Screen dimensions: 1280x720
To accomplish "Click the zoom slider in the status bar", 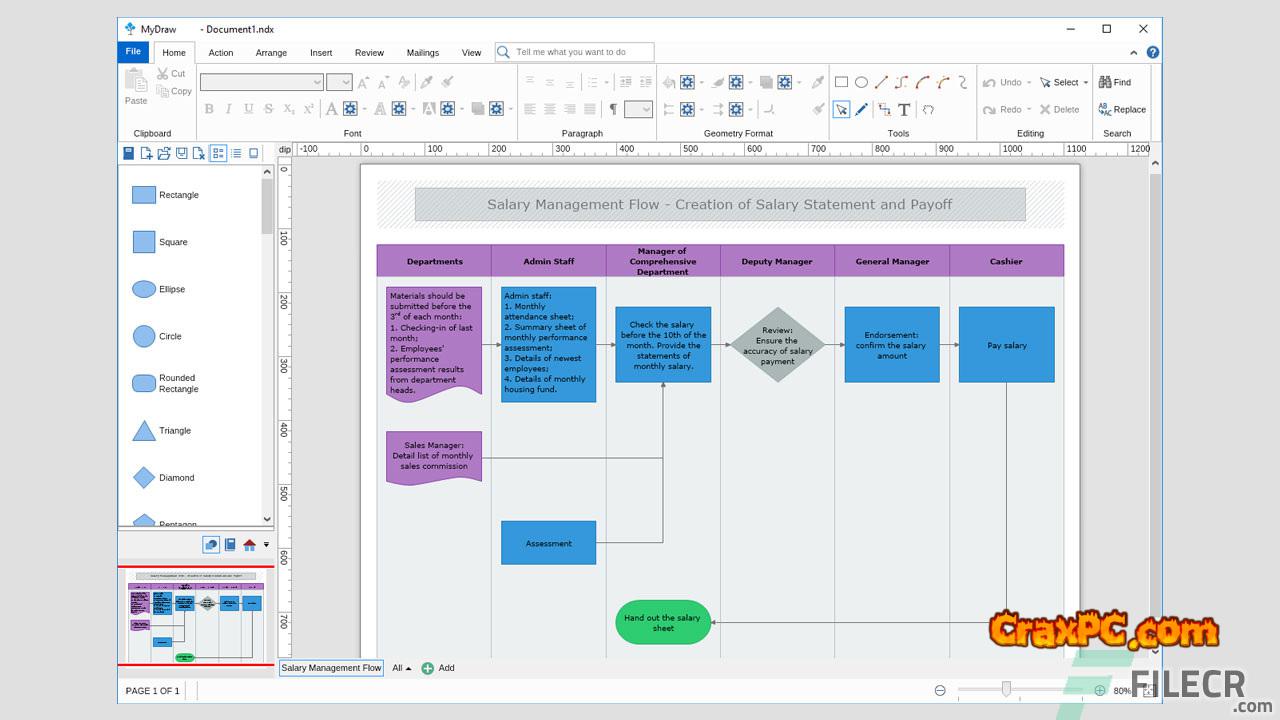I will pyautogui.click(x=1006, y=689).
